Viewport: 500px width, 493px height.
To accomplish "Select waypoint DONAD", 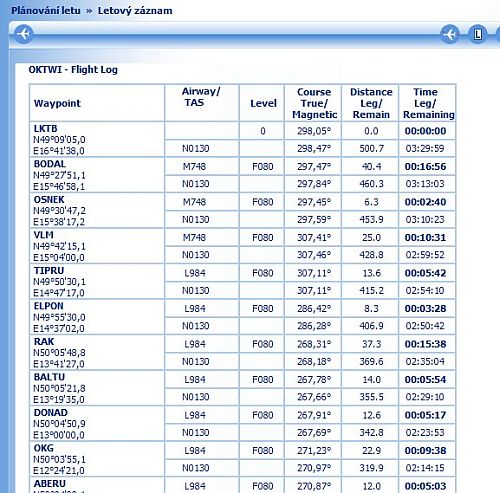I will [50, 413].
